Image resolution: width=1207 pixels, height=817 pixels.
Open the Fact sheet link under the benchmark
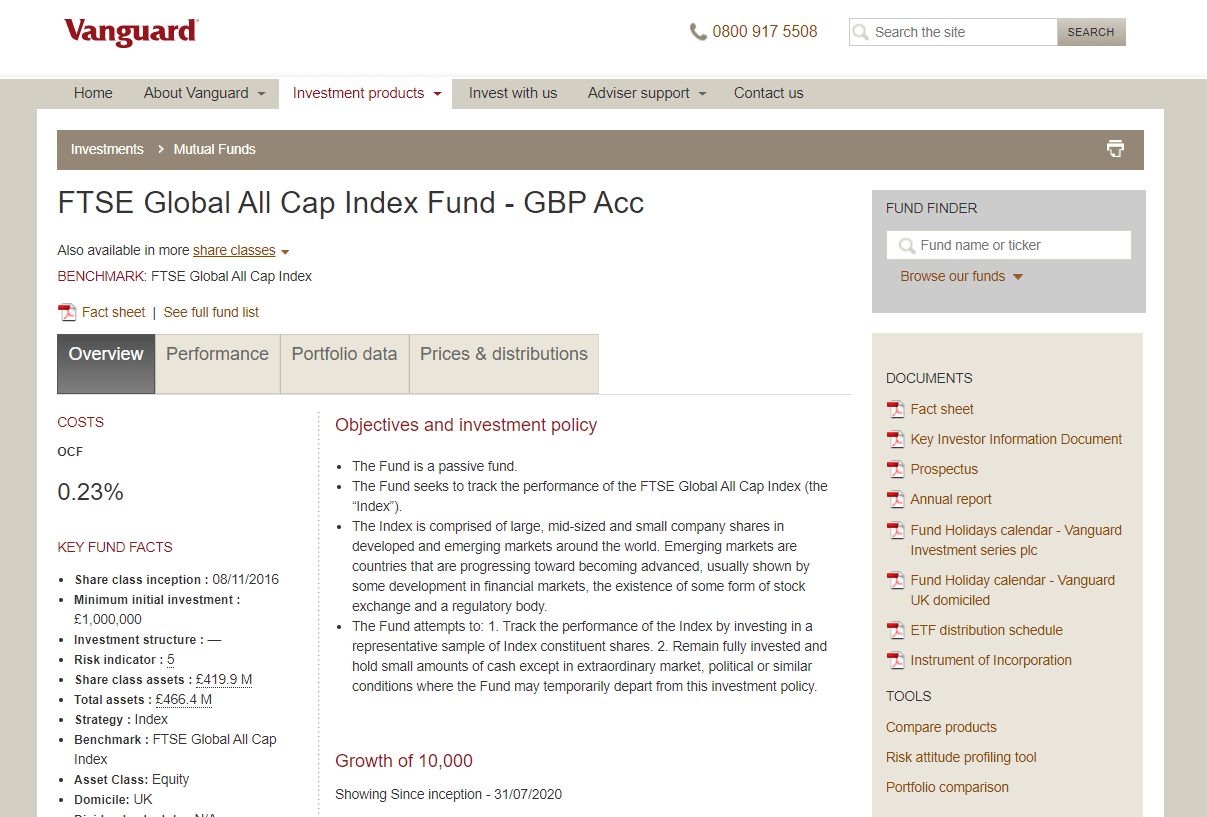point(113,312)
